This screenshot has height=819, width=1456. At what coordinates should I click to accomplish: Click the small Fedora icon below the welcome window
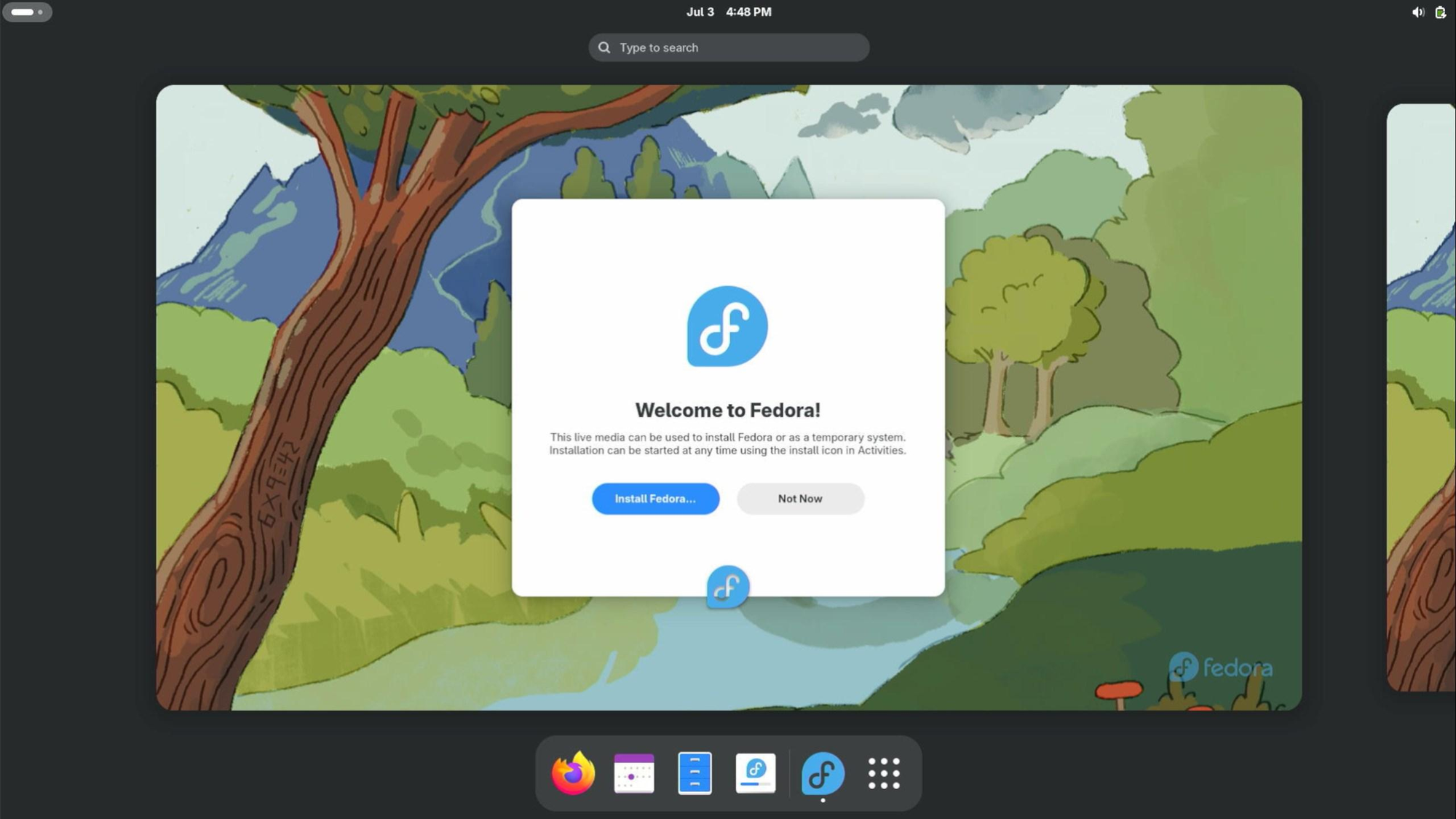click(727, 587)
